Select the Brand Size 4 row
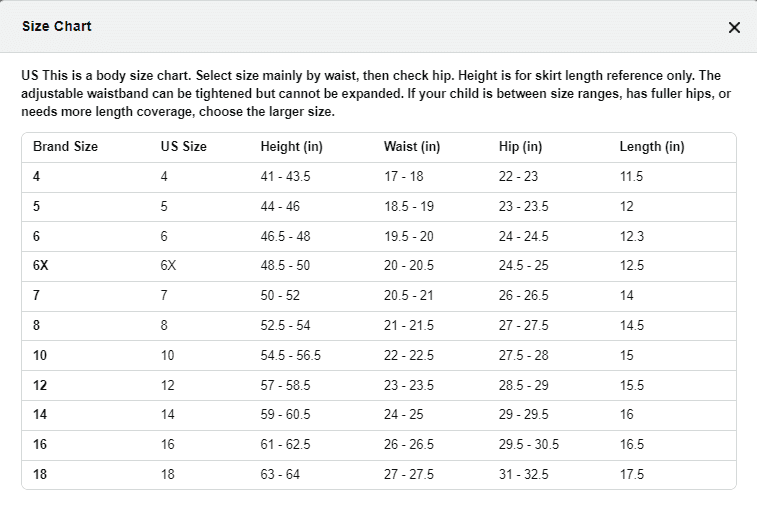 tap(379, 177)
